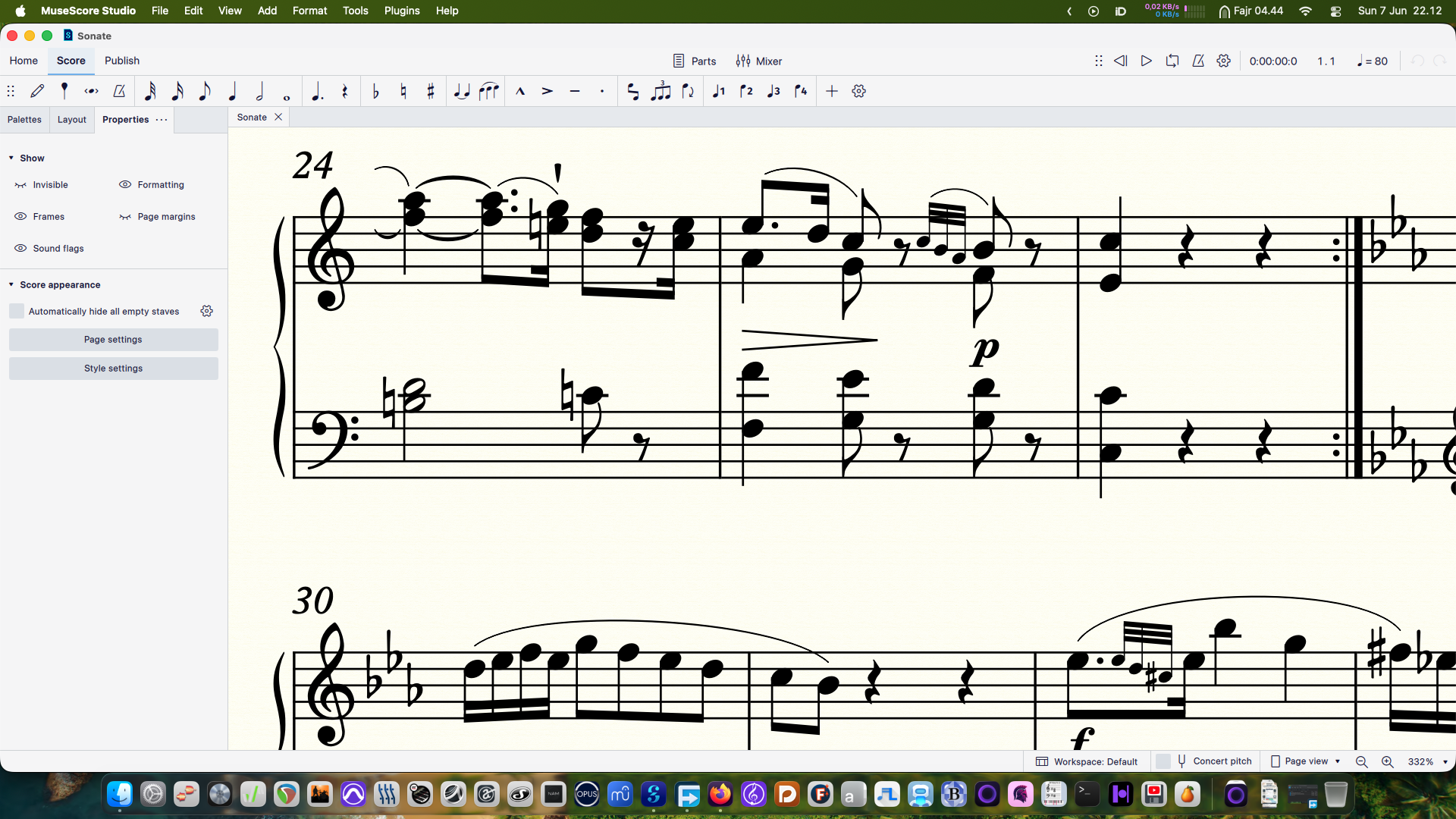Open the Workspace: Default selector
The image size is (1456, 819).
[1087, 761]
